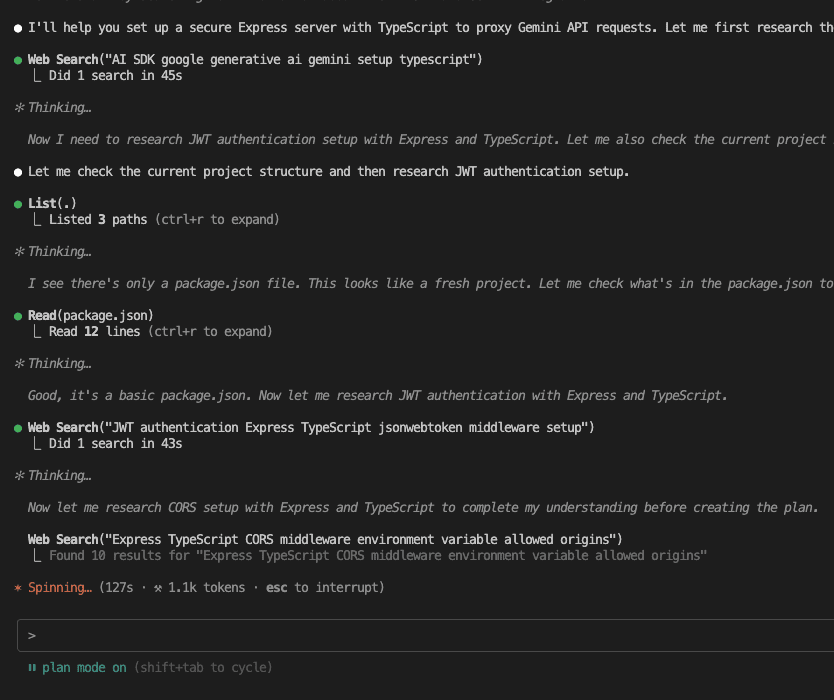Expand the Thinking section above package.json note
The image size is (834, 700).
(x=53, y=252)
